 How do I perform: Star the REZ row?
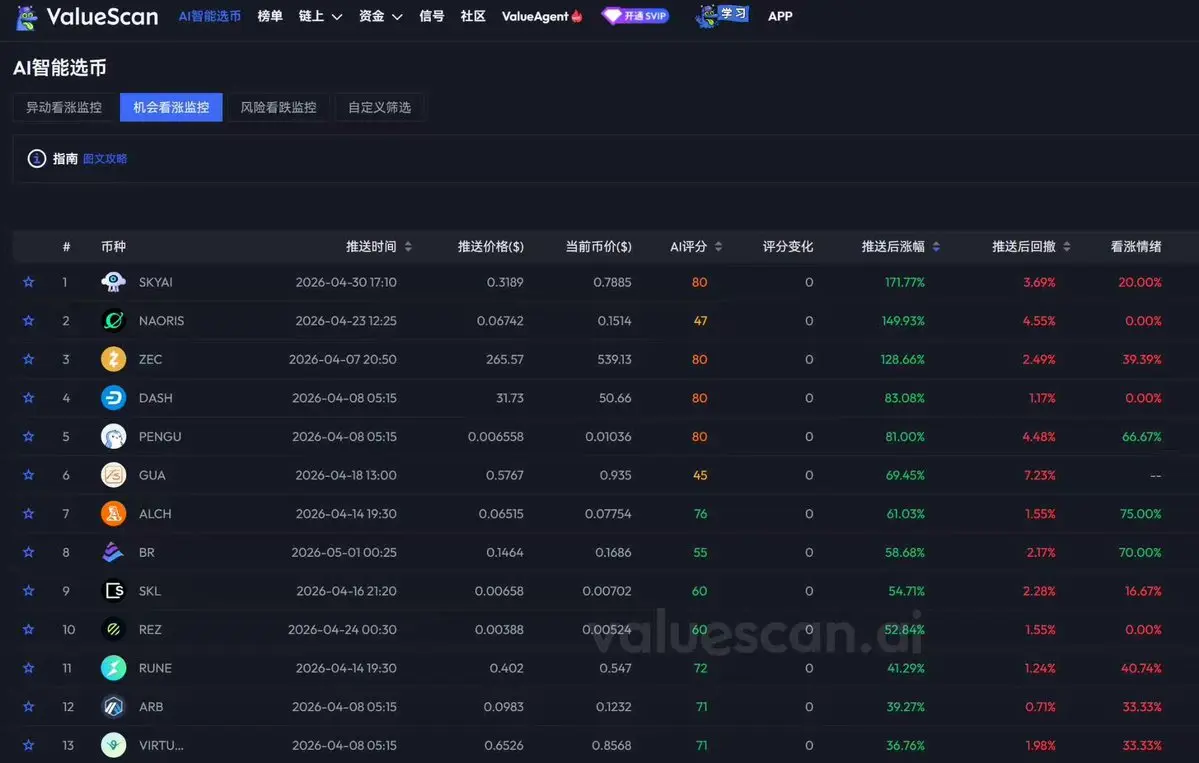[28, 629]
